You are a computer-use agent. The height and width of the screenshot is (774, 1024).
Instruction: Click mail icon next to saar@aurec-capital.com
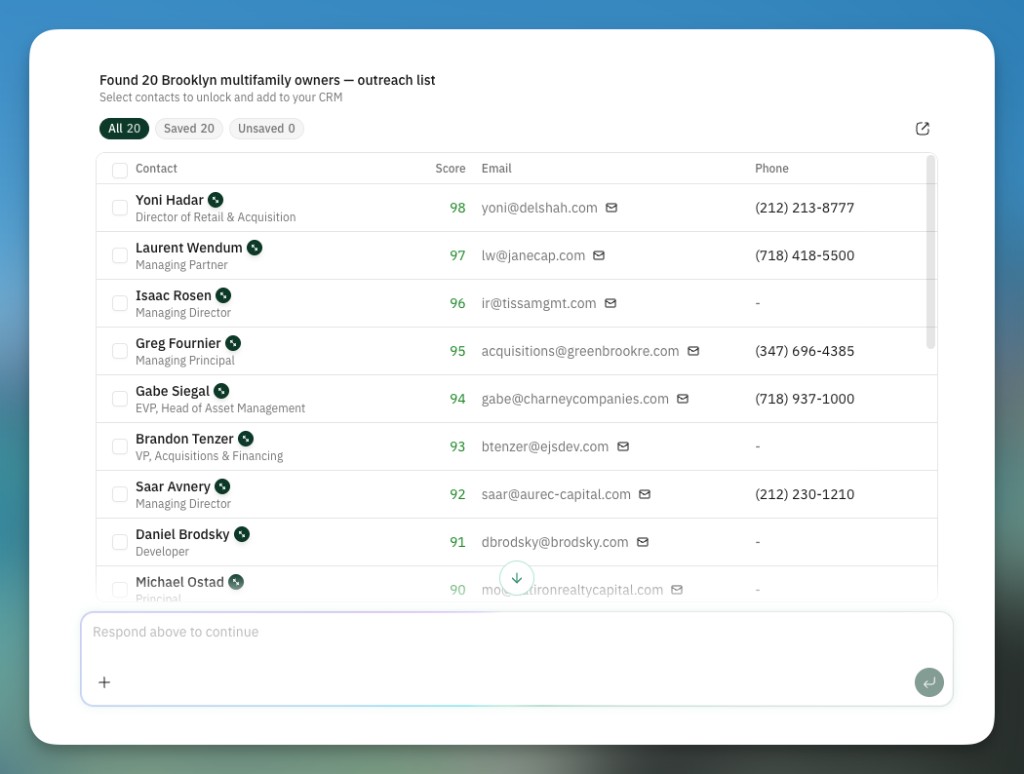coord(645,494)
